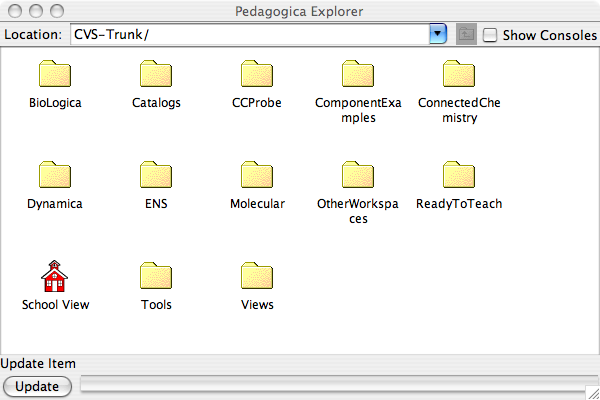600x400 pixels.
Task: Click the OtherWorkspaces label text
Action: (x=358, y=211)
